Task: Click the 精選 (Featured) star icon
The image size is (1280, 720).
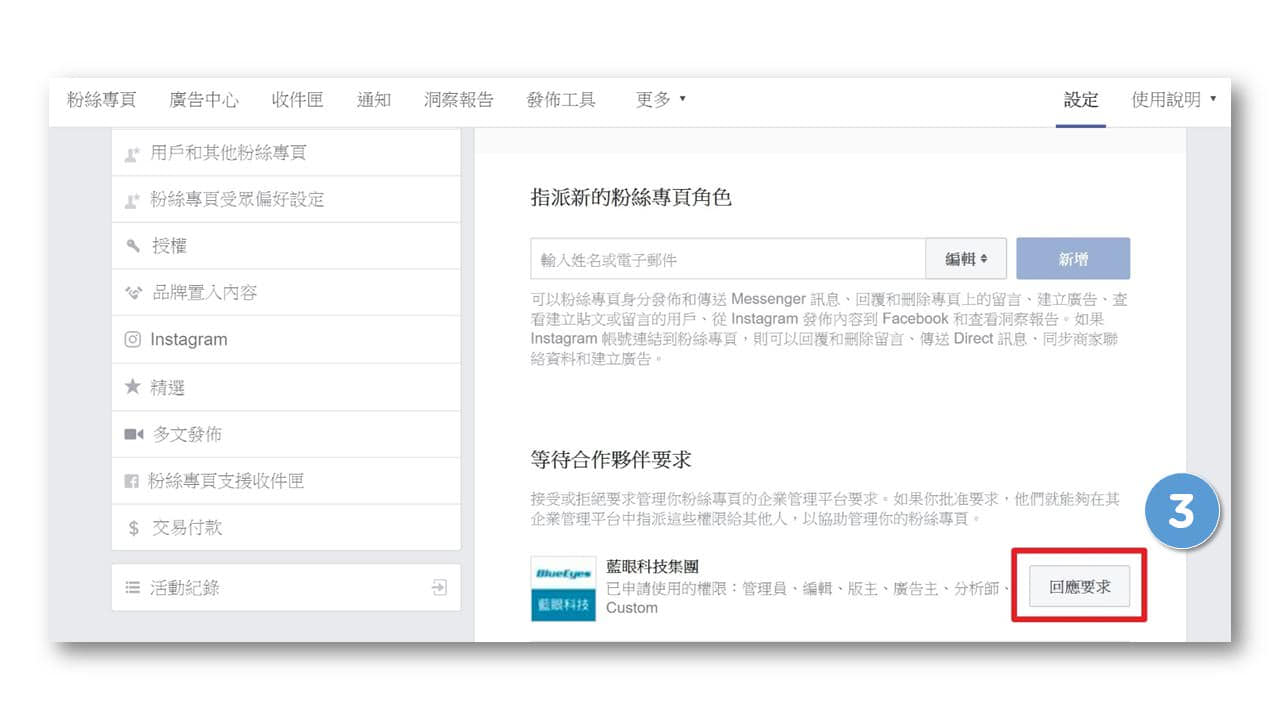Action: (132, 387)
